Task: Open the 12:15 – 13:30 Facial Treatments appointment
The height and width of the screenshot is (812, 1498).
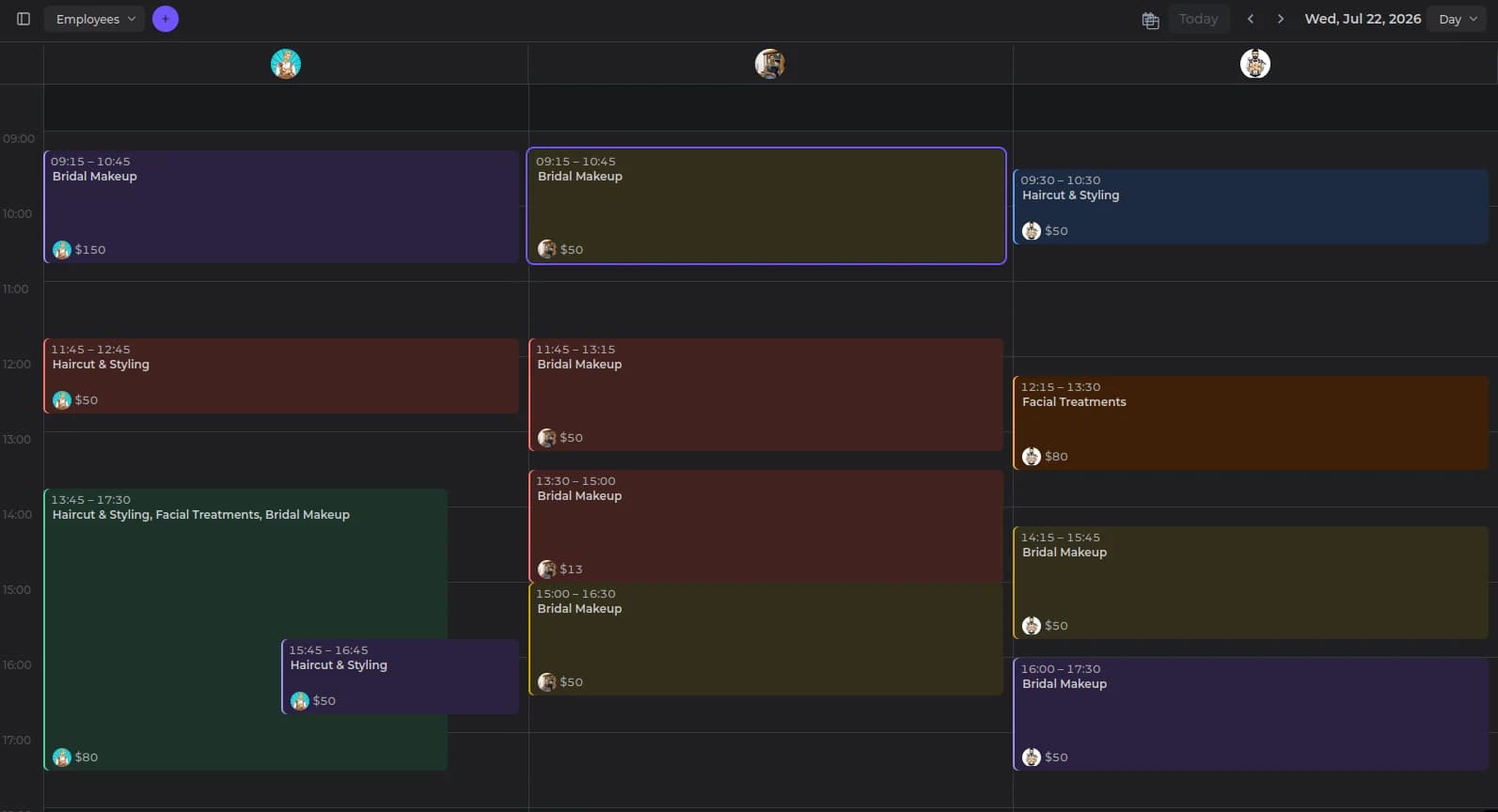Action: coord(1251,423)
